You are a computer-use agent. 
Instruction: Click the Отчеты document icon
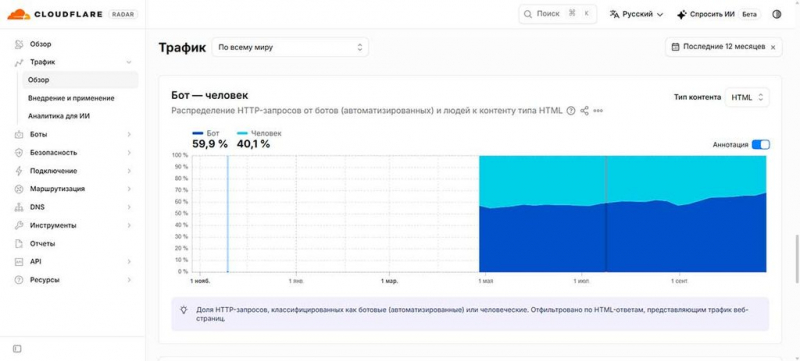pyautogui.click(x=19, y=244)
